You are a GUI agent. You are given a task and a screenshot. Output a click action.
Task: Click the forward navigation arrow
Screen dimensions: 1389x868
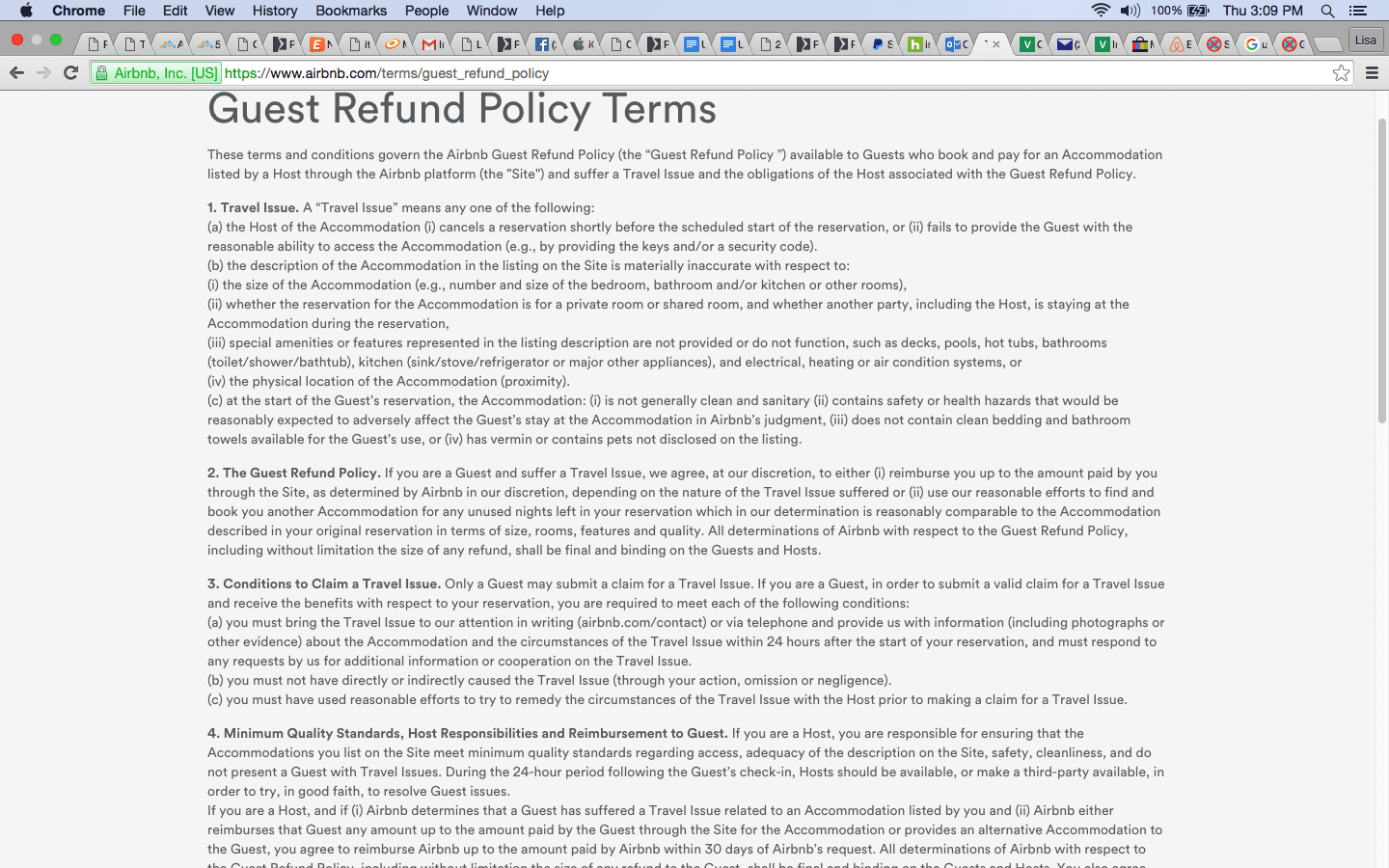(43, 73)
